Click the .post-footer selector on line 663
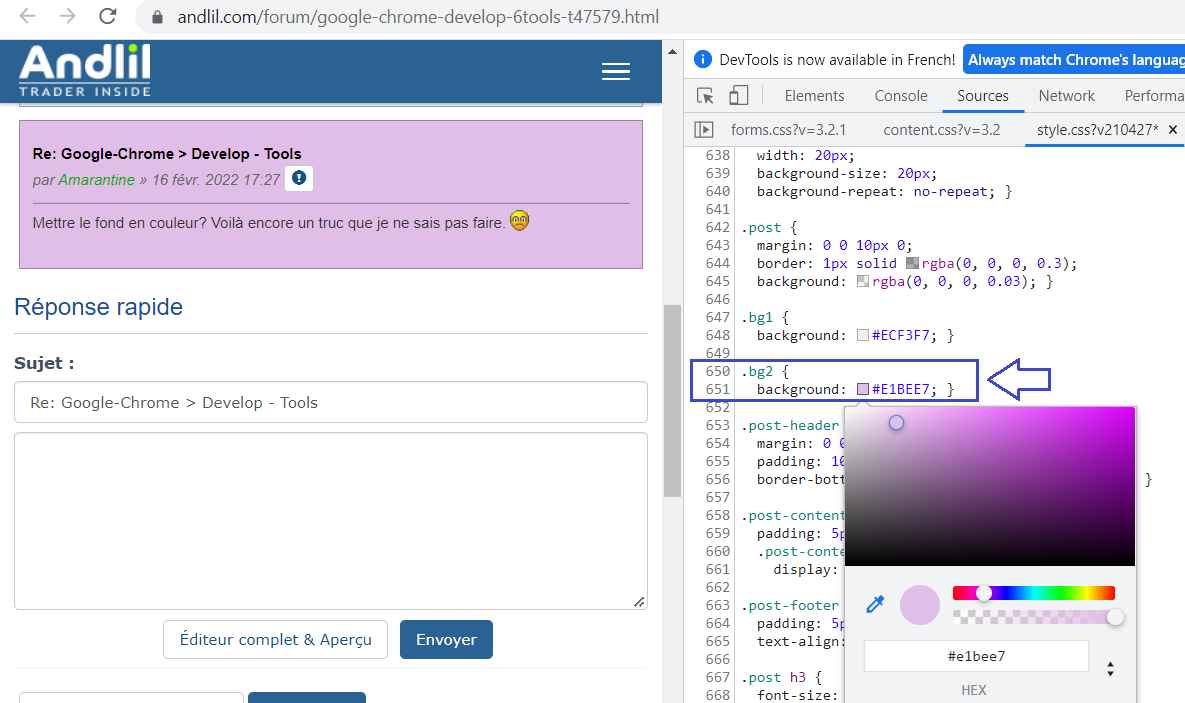 pyautogui.click(x=790, y=605)
